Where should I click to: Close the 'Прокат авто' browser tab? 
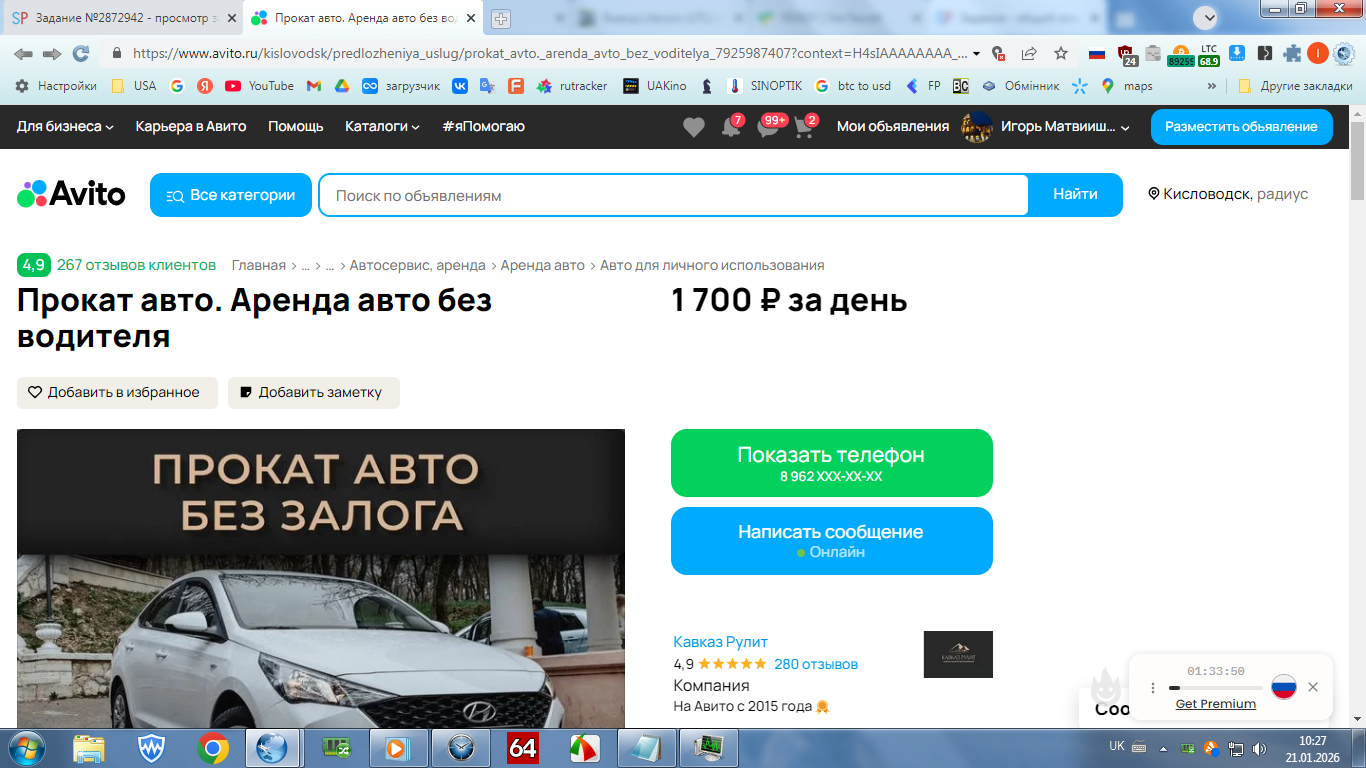pyautogui.click(x=471, y=18)
